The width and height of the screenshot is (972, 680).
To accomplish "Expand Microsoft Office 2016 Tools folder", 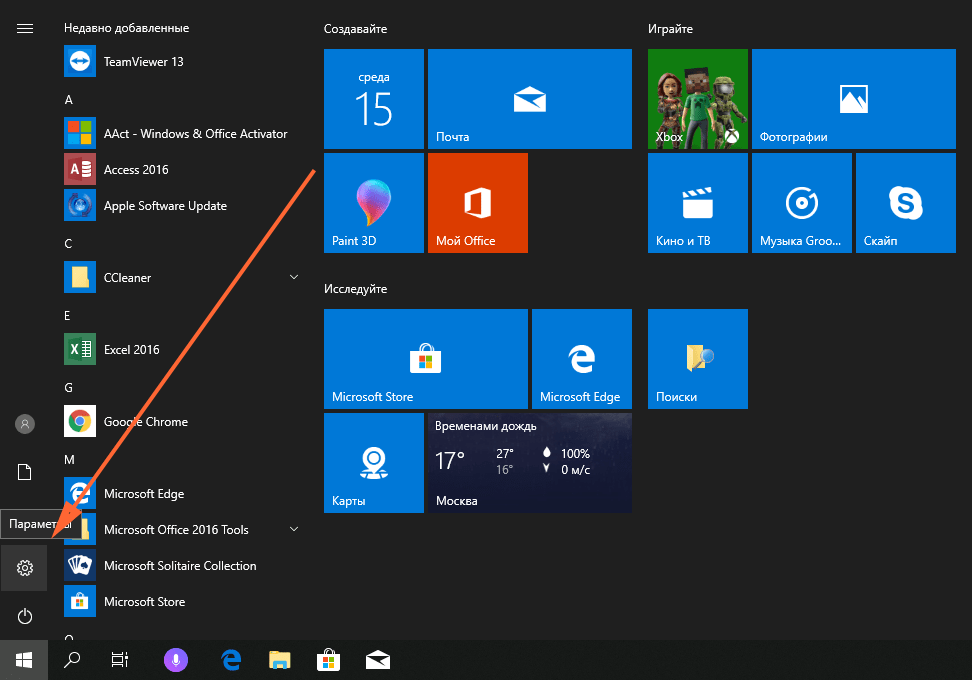I will point(294,529).
